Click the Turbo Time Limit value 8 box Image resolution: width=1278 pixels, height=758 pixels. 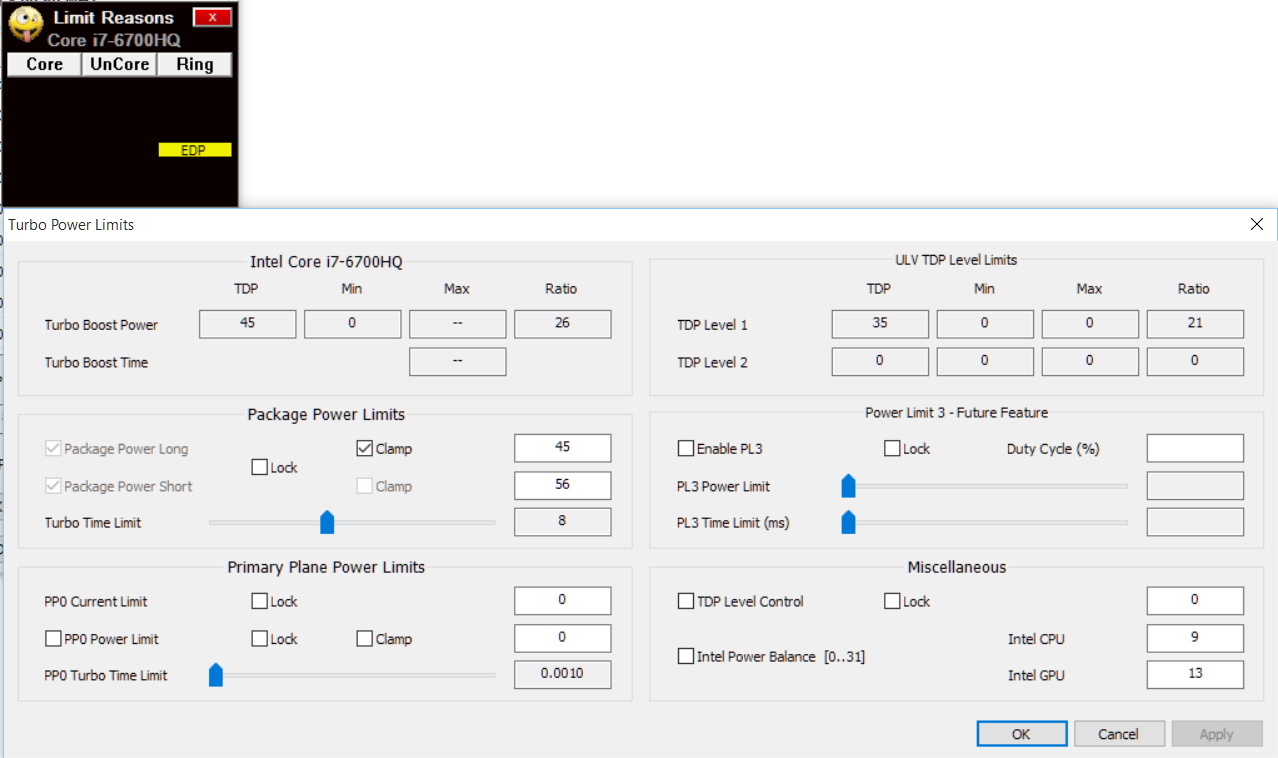pos(562,522)
